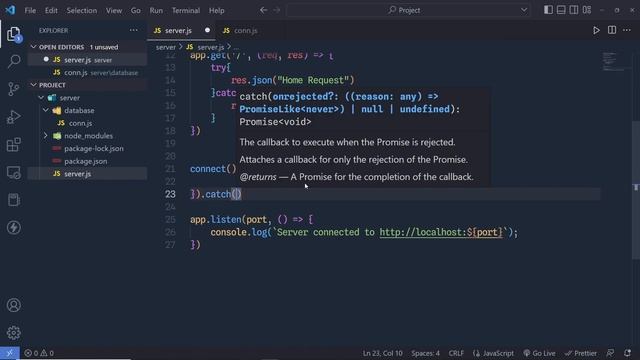Click server breadcrumb in editor path
This screenshot has width=640, height=360.
click(x=166, y=47)
